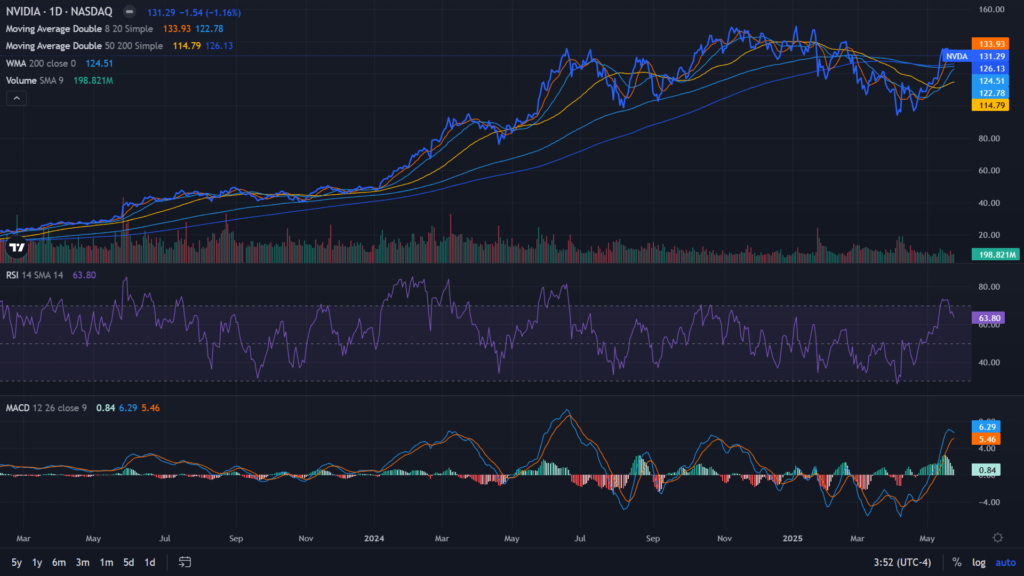Click the 20.00 price scale value

(x=989, y=235)
